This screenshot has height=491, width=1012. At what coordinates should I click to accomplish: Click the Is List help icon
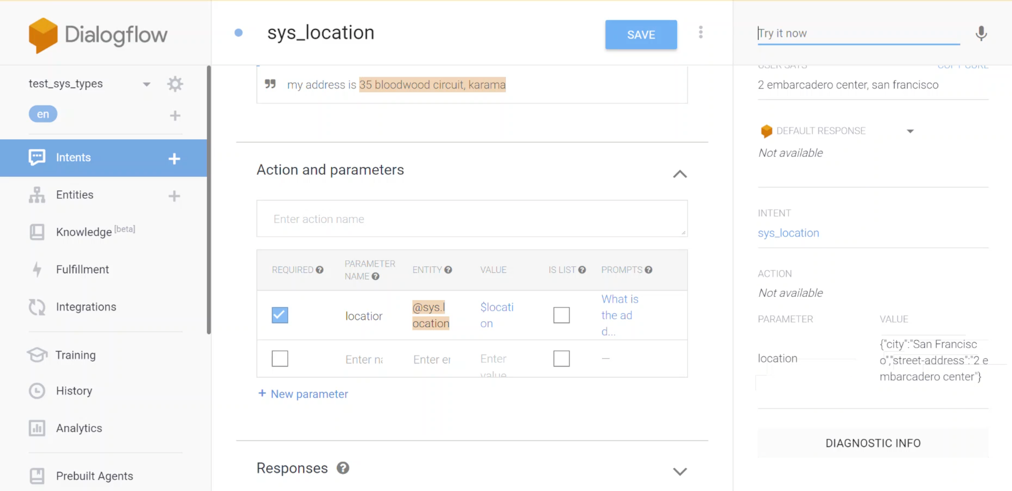[x=582, y=270]
